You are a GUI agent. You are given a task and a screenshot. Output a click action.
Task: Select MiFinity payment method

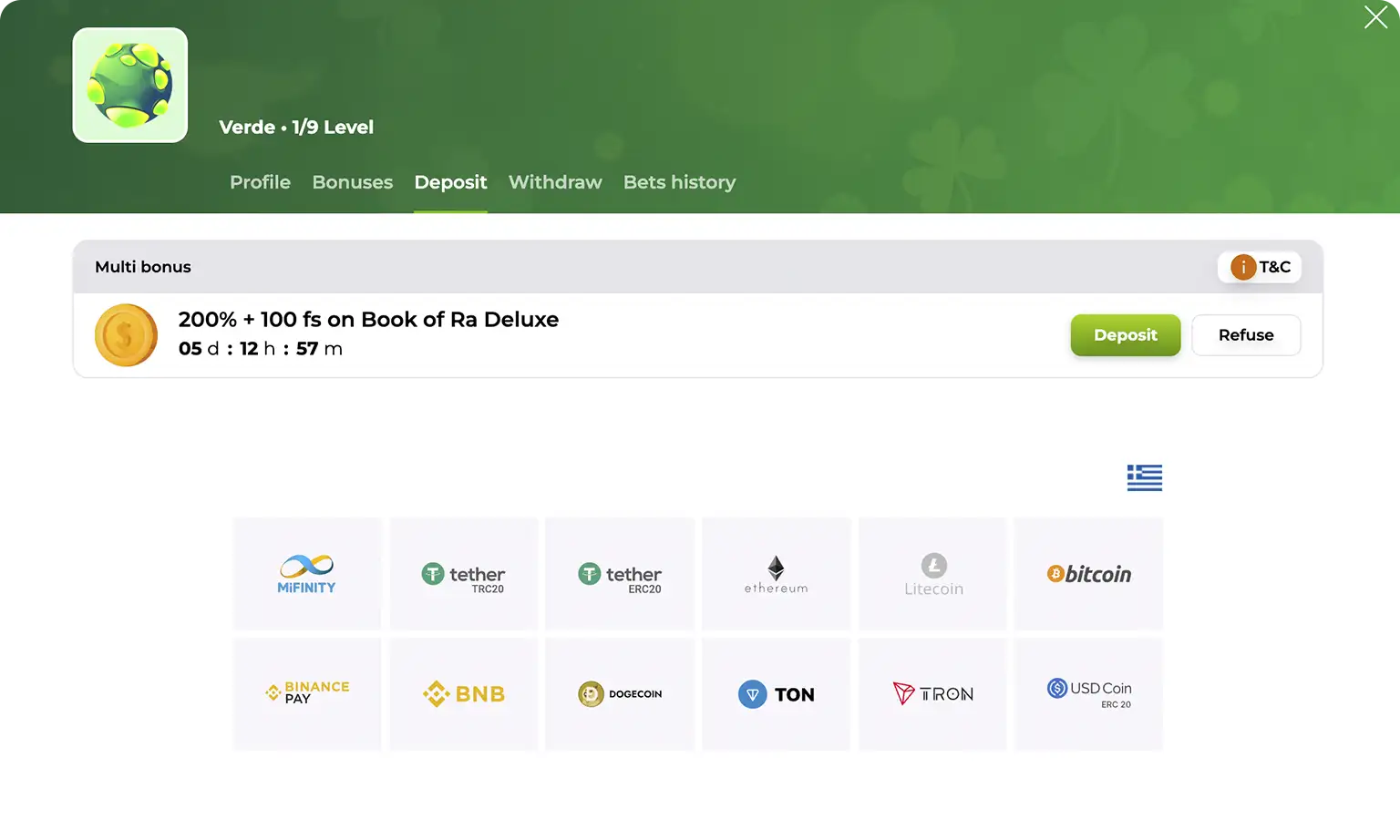click(x=307, y=574)
